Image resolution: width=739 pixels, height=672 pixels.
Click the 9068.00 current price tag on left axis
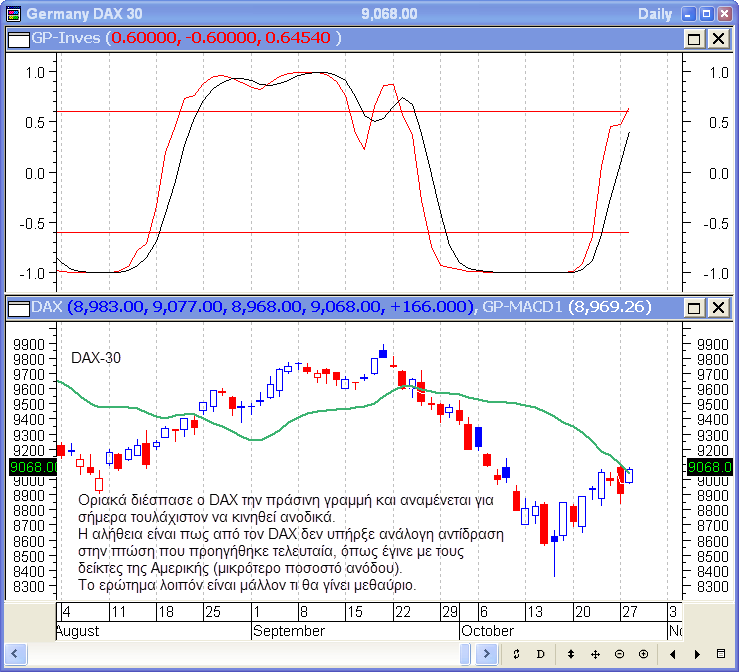coord(29,467)
